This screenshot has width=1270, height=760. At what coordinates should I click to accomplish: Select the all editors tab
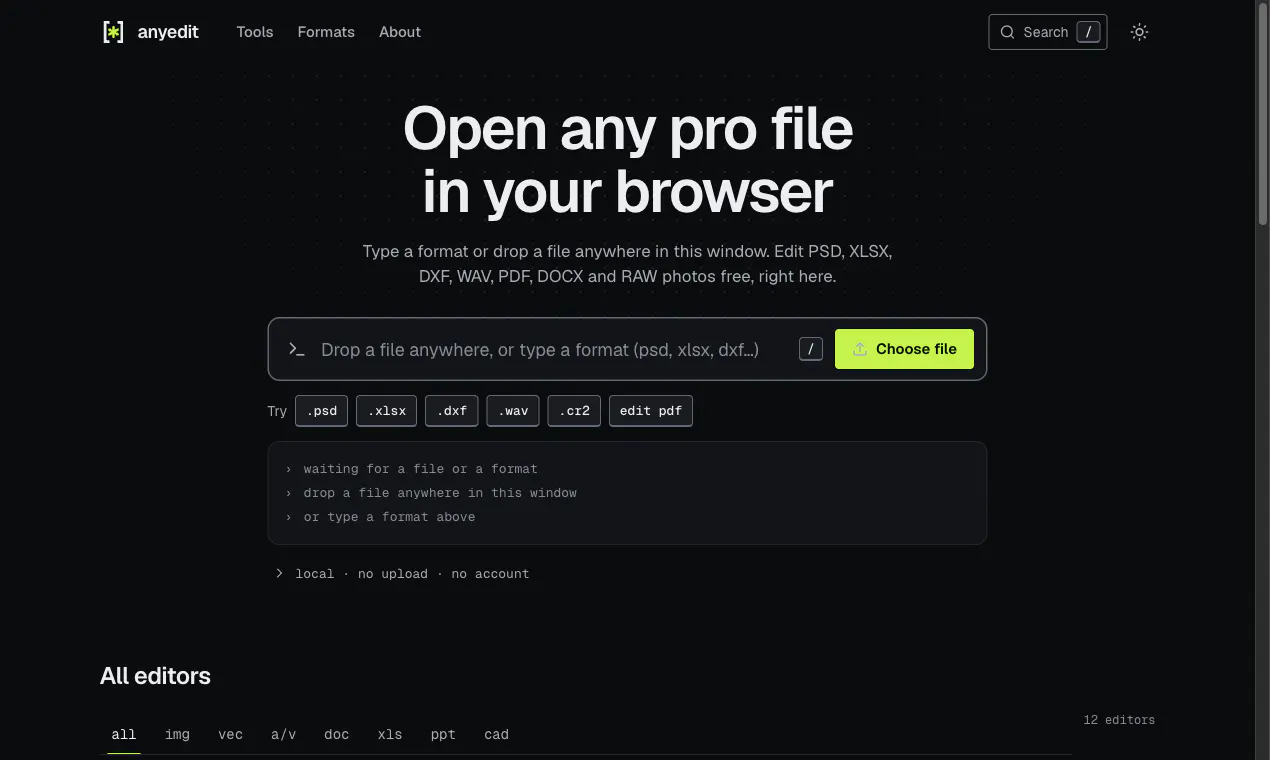click(124, 735)
